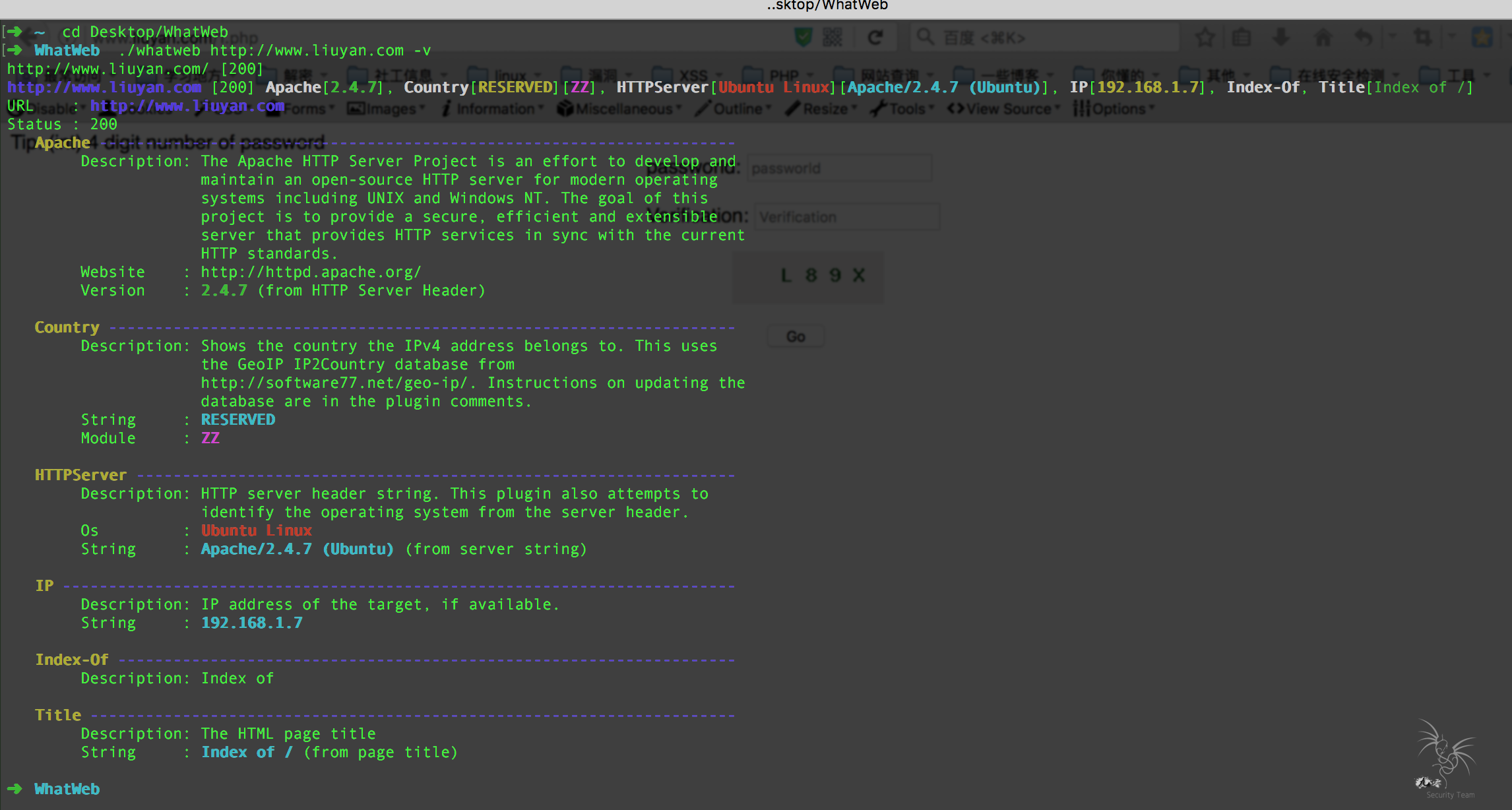Screen dimensions: 1512x810
Task: Click the password input field
Action: (x=839, y=169)
